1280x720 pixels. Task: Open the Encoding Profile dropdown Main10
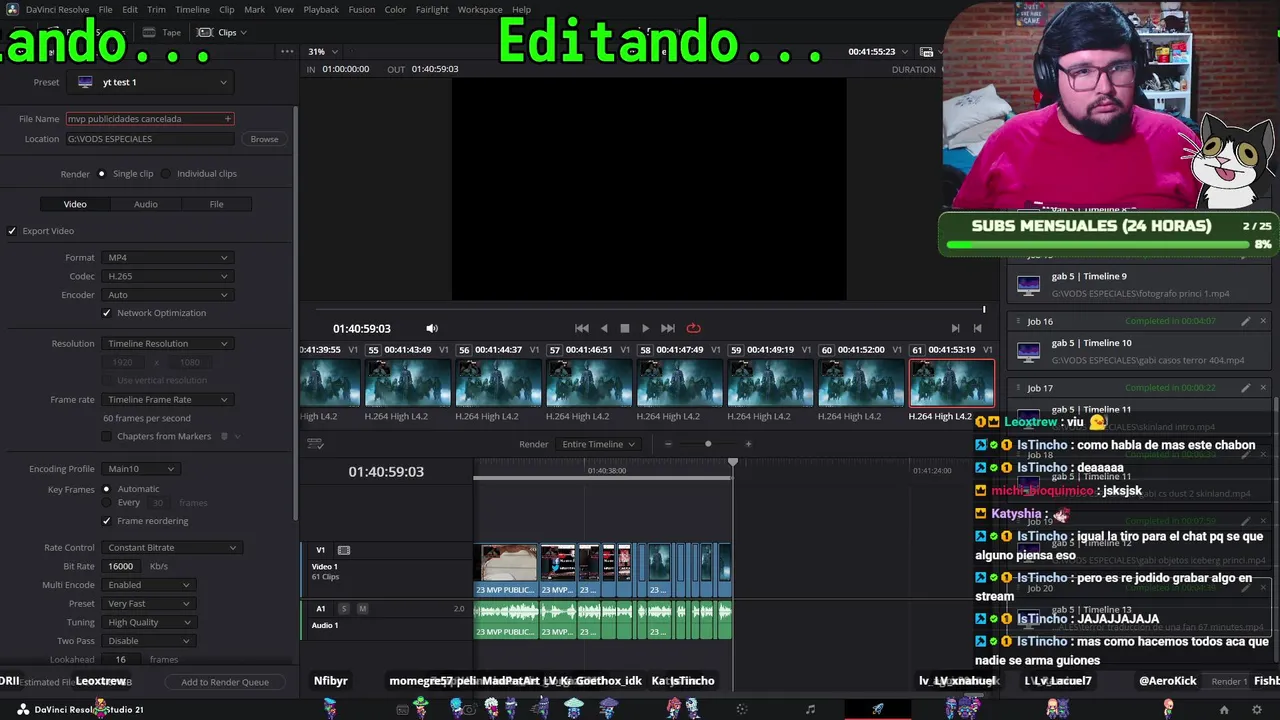140,469
